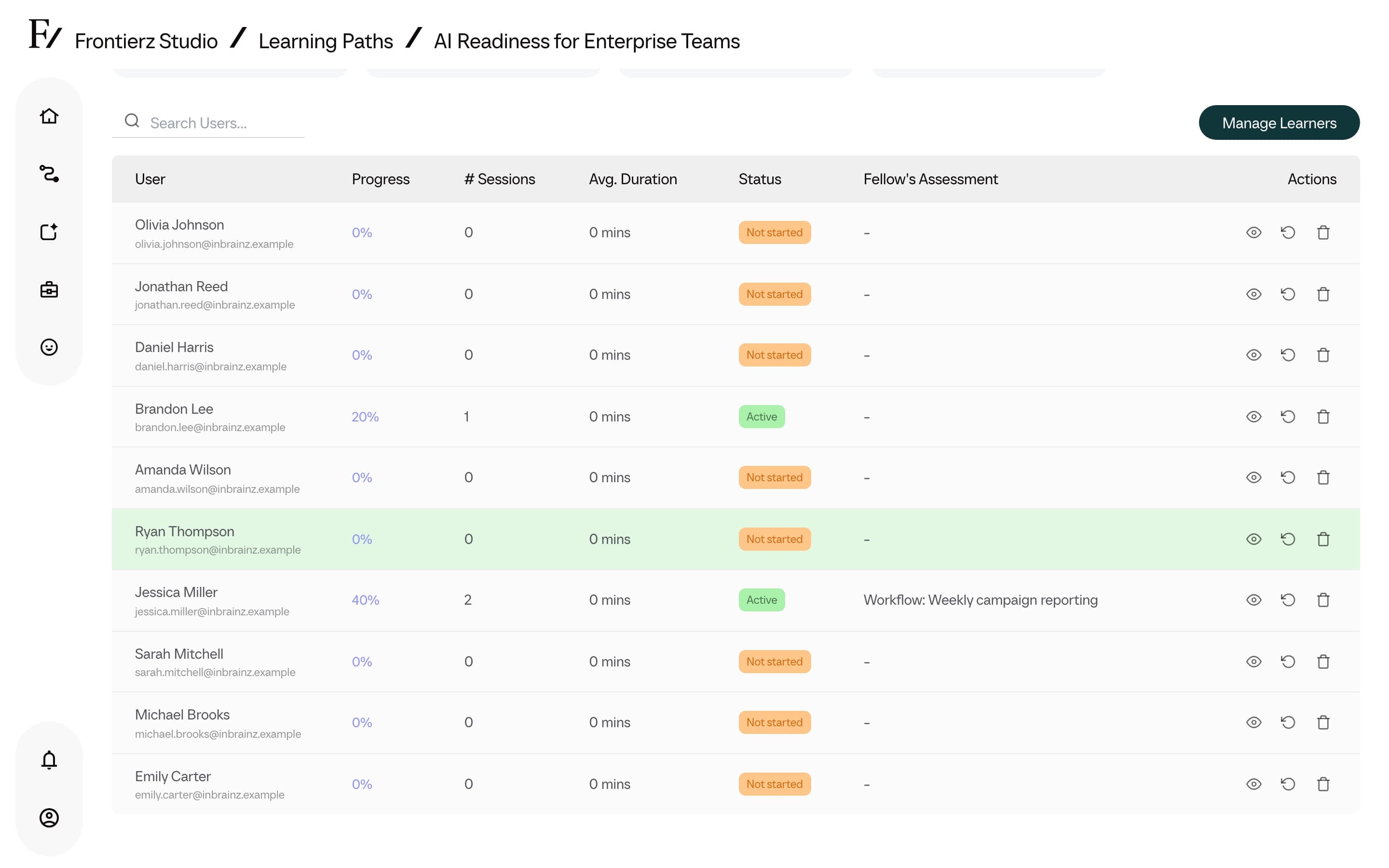The height and width of the screenshot is (868, 1389).
Task: Open the user profile icon
Action: point(49,817)
